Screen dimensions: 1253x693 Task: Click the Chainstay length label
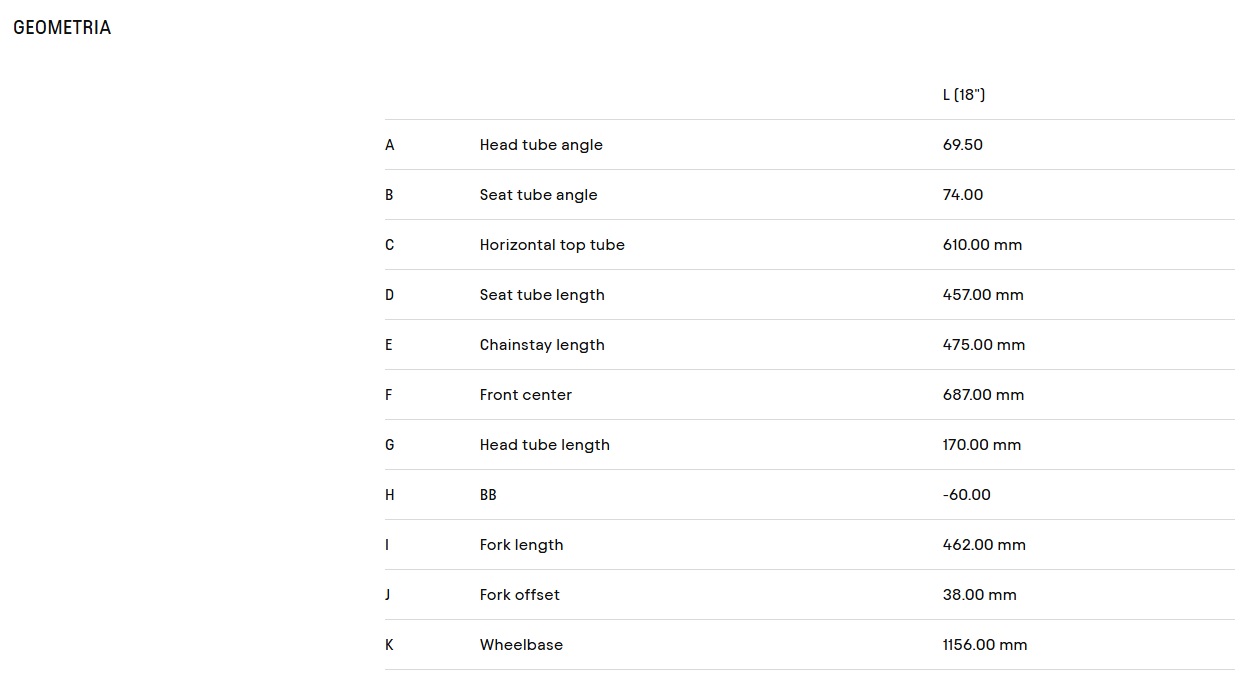pos(542,345)
